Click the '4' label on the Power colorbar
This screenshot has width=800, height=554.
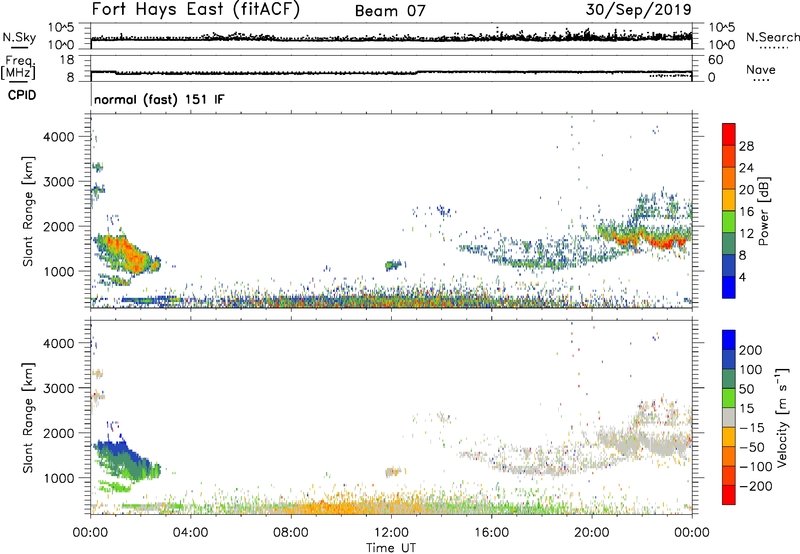(742, 277)
